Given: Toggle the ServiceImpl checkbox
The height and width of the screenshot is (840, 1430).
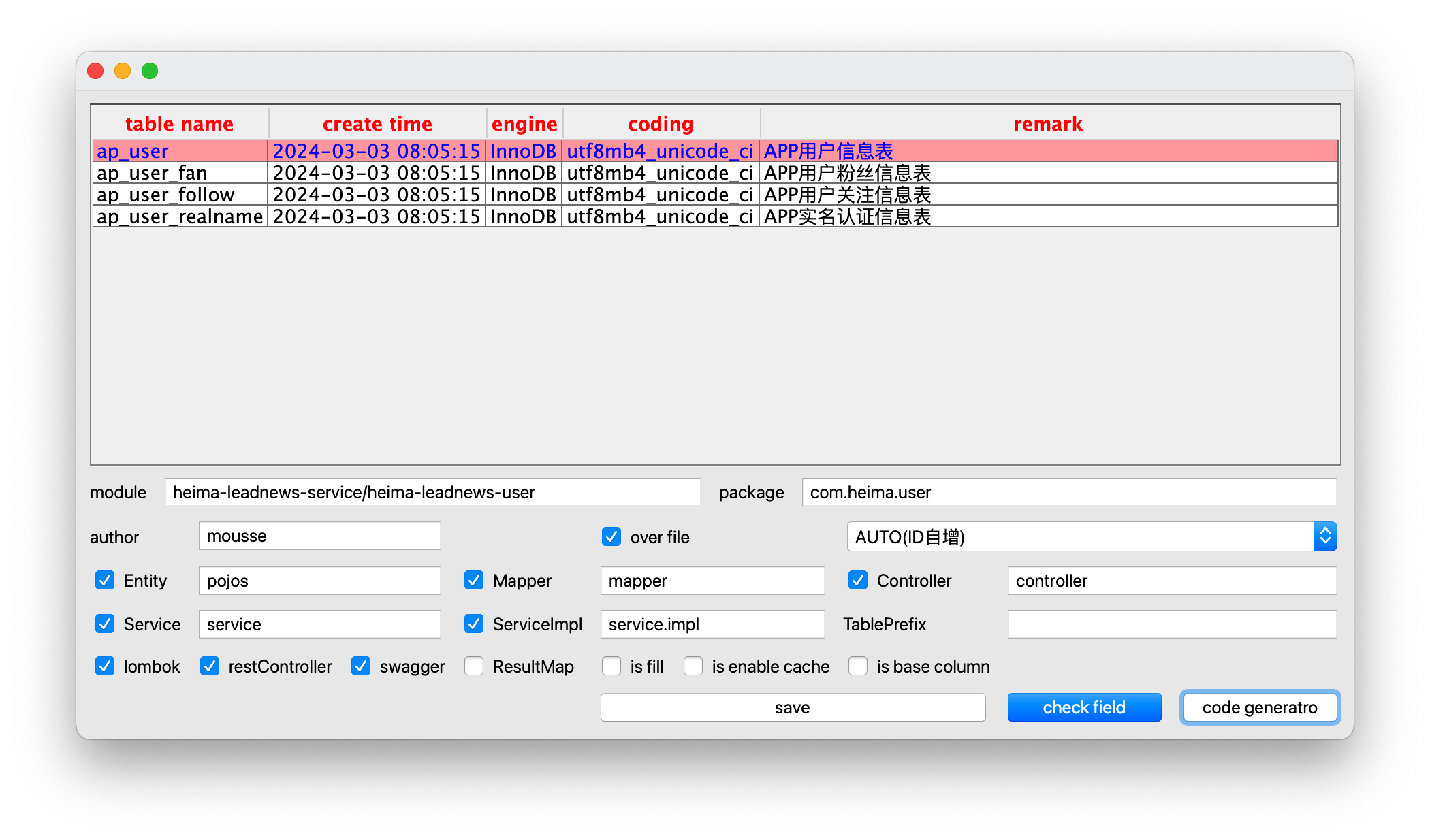Looking at the screenshot, I should pos(474,624).
